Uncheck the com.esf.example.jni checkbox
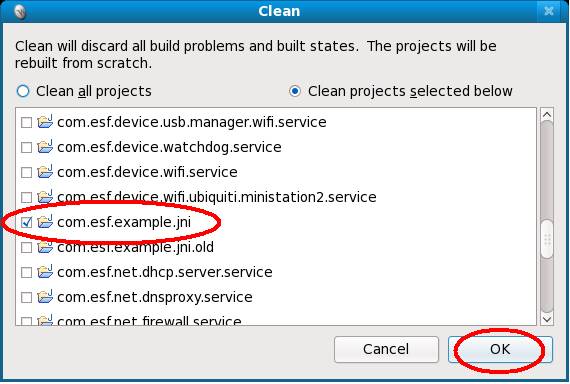 [x=26, y=222]
